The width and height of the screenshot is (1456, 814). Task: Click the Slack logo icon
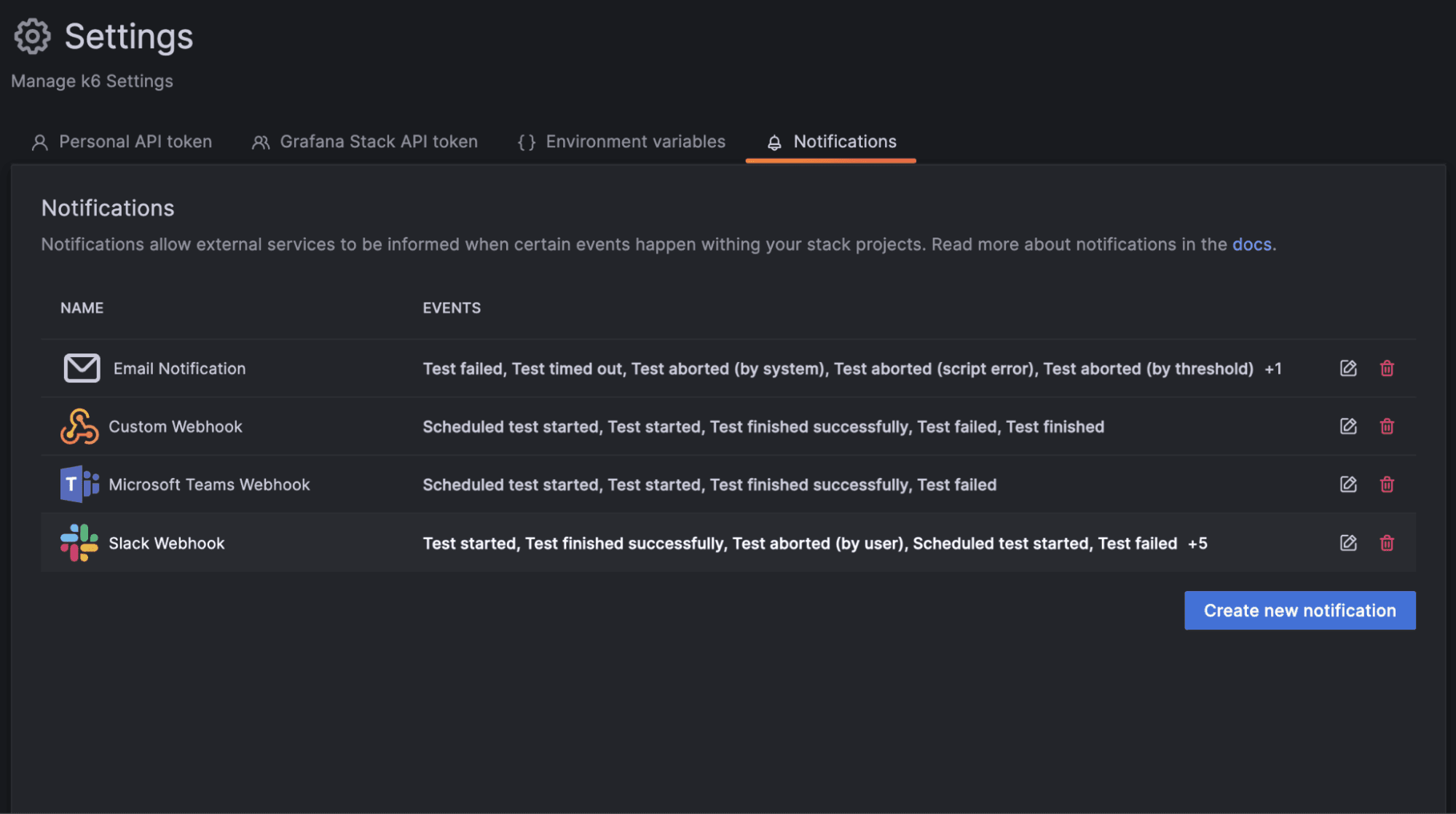pos(80,542)
